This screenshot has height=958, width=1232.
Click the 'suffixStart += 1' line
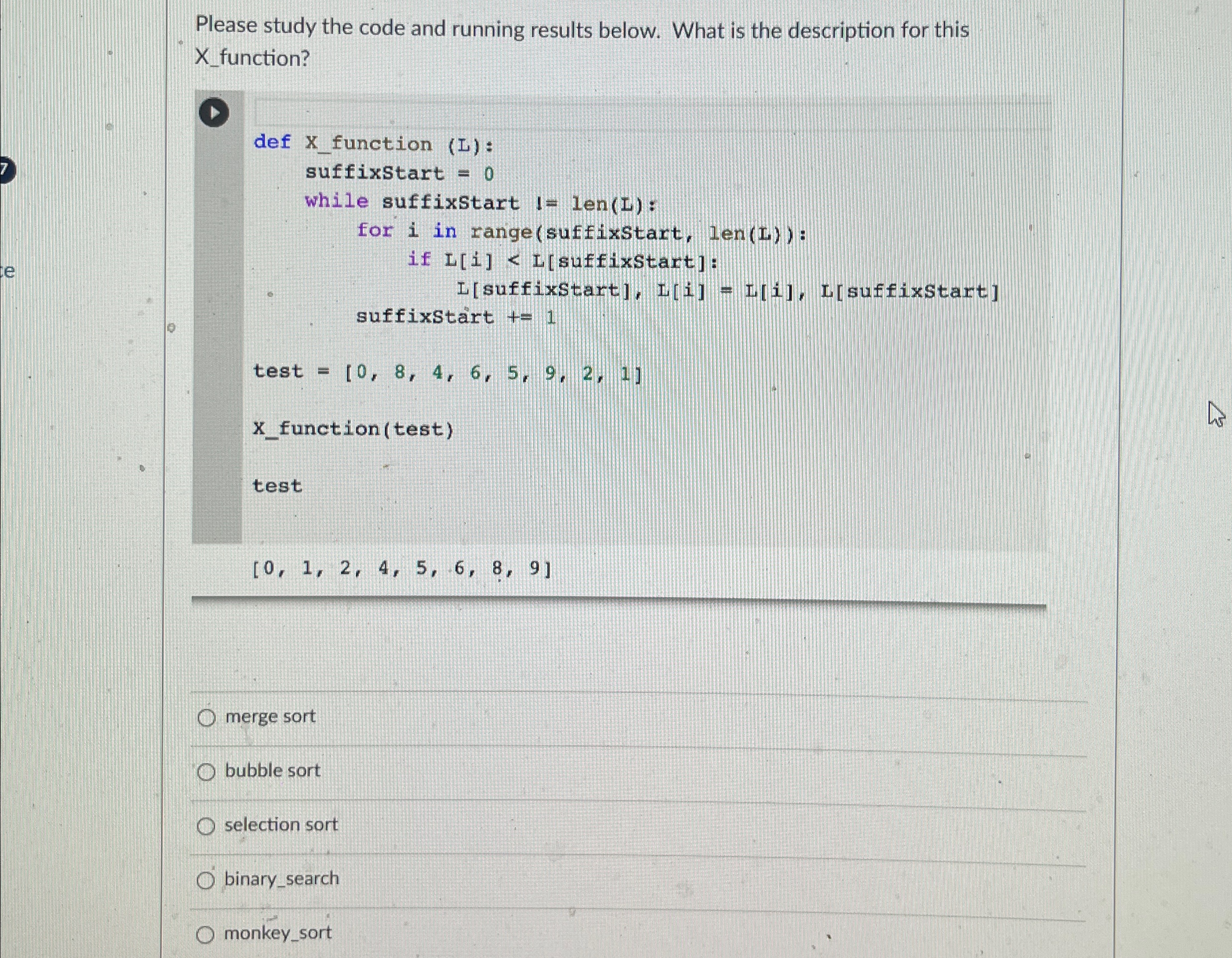(454, 317)
